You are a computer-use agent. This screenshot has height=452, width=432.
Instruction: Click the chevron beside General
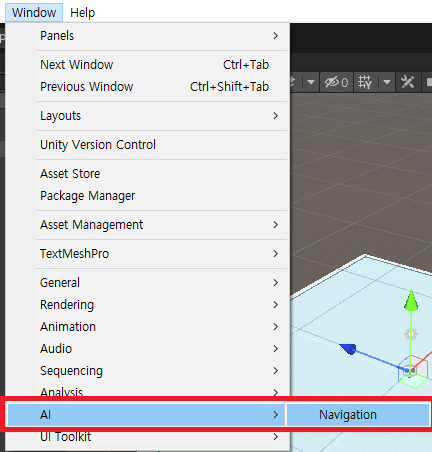[x=275, y=283]
